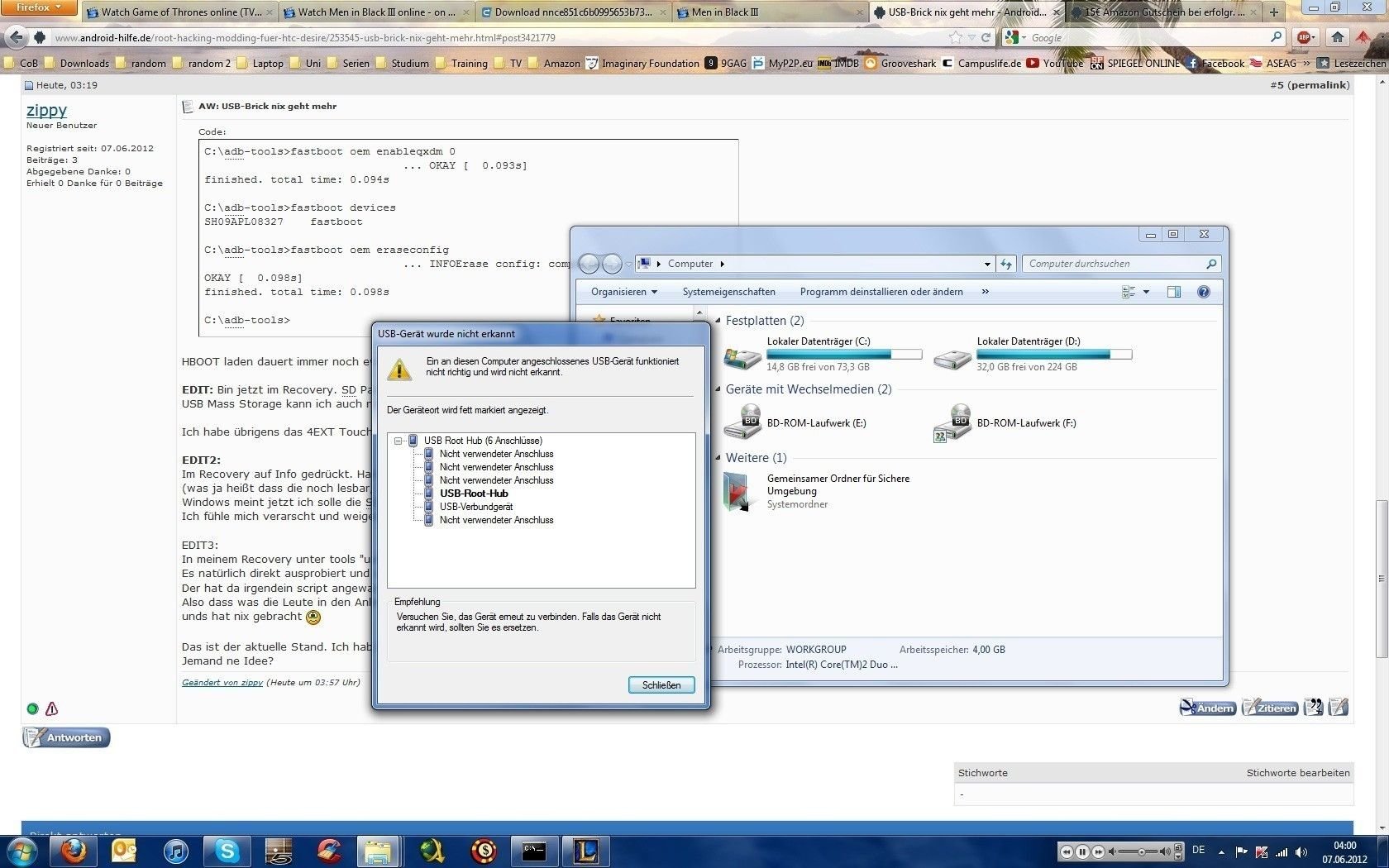Screen dimensions: 1389x868
Task: Collapse the Weitere (1) group
Action: tap(718, 458)
